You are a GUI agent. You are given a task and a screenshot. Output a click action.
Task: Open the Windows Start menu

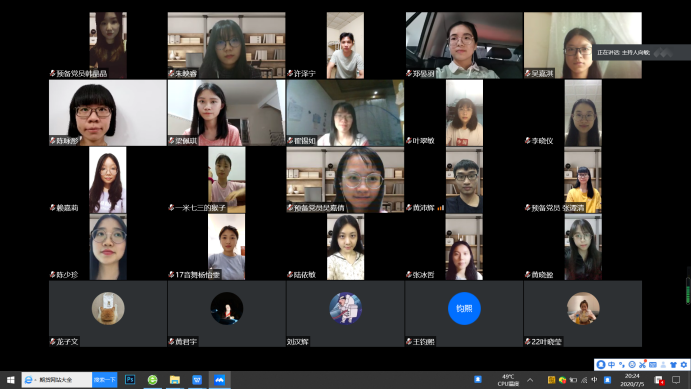tap(11, 380)
